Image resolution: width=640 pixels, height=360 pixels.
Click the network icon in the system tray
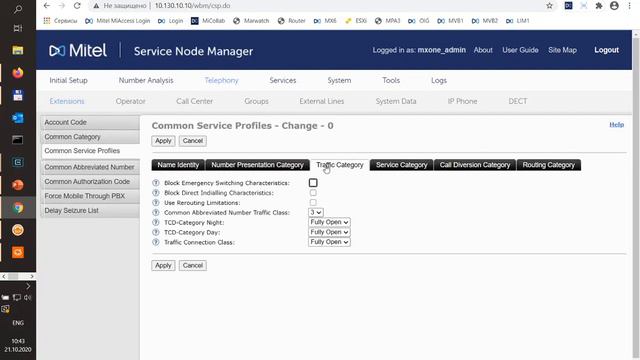tap(17, 298)
